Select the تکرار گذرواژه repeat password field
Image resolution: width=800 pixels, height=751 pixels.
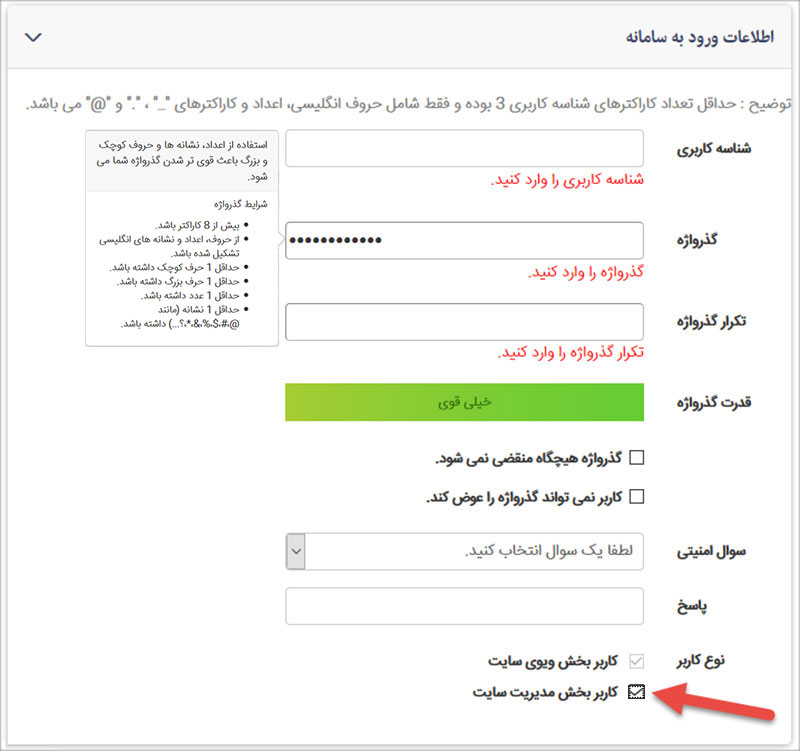point(464,322)
